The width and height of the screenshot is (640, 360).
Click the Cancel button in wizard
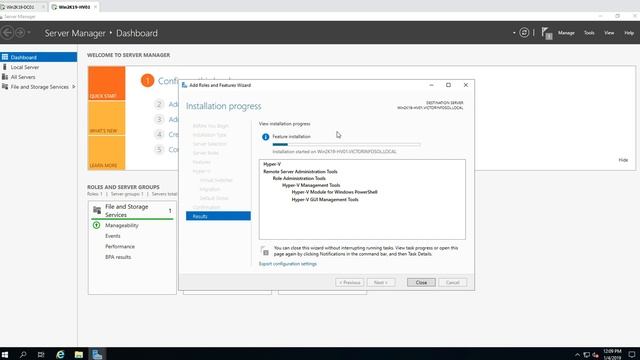(453, 282)
